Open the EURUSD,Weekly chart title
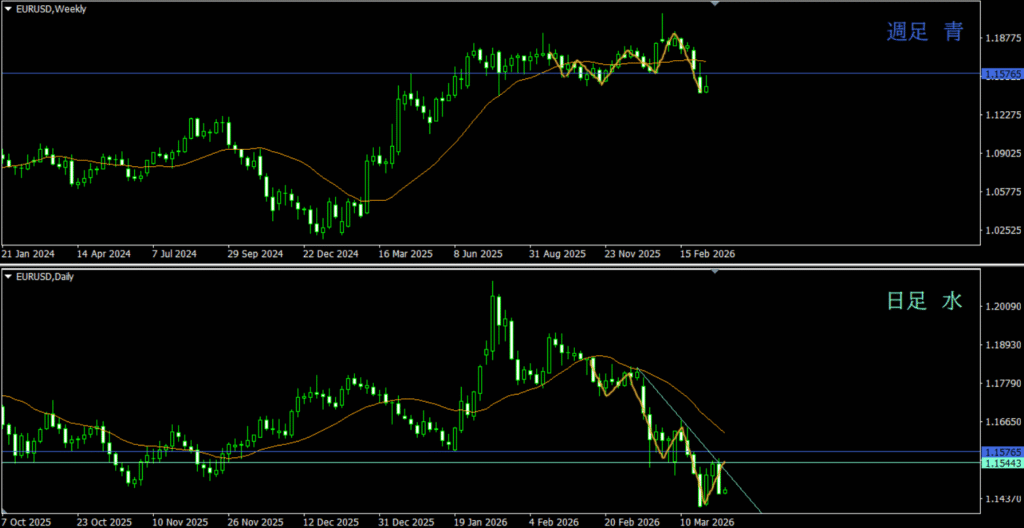 point(51,8)
